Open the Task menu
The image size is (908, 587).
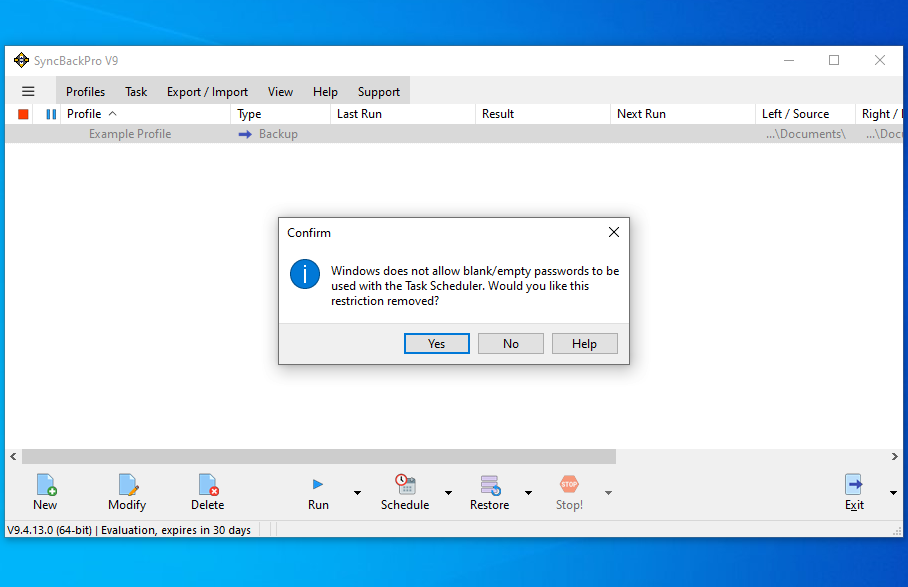point(136,91)
